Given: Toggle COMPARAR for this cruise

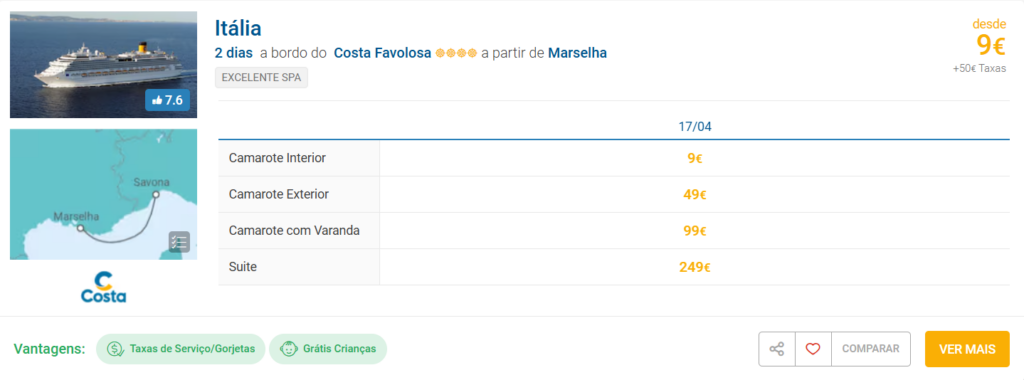Looking at the screenshot, I should (871, 349).
